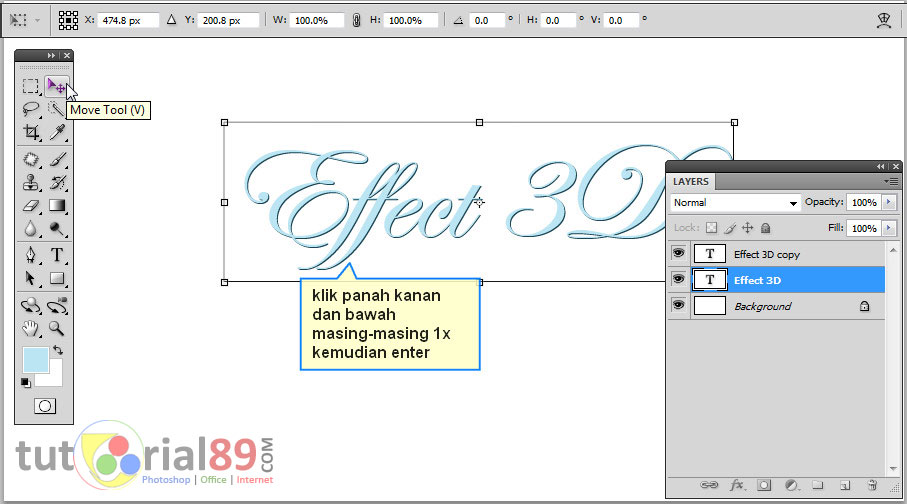Viewport: 907px width, 504px height.
Task: Reset default foreground and background colors
Action: click(25, 382)
